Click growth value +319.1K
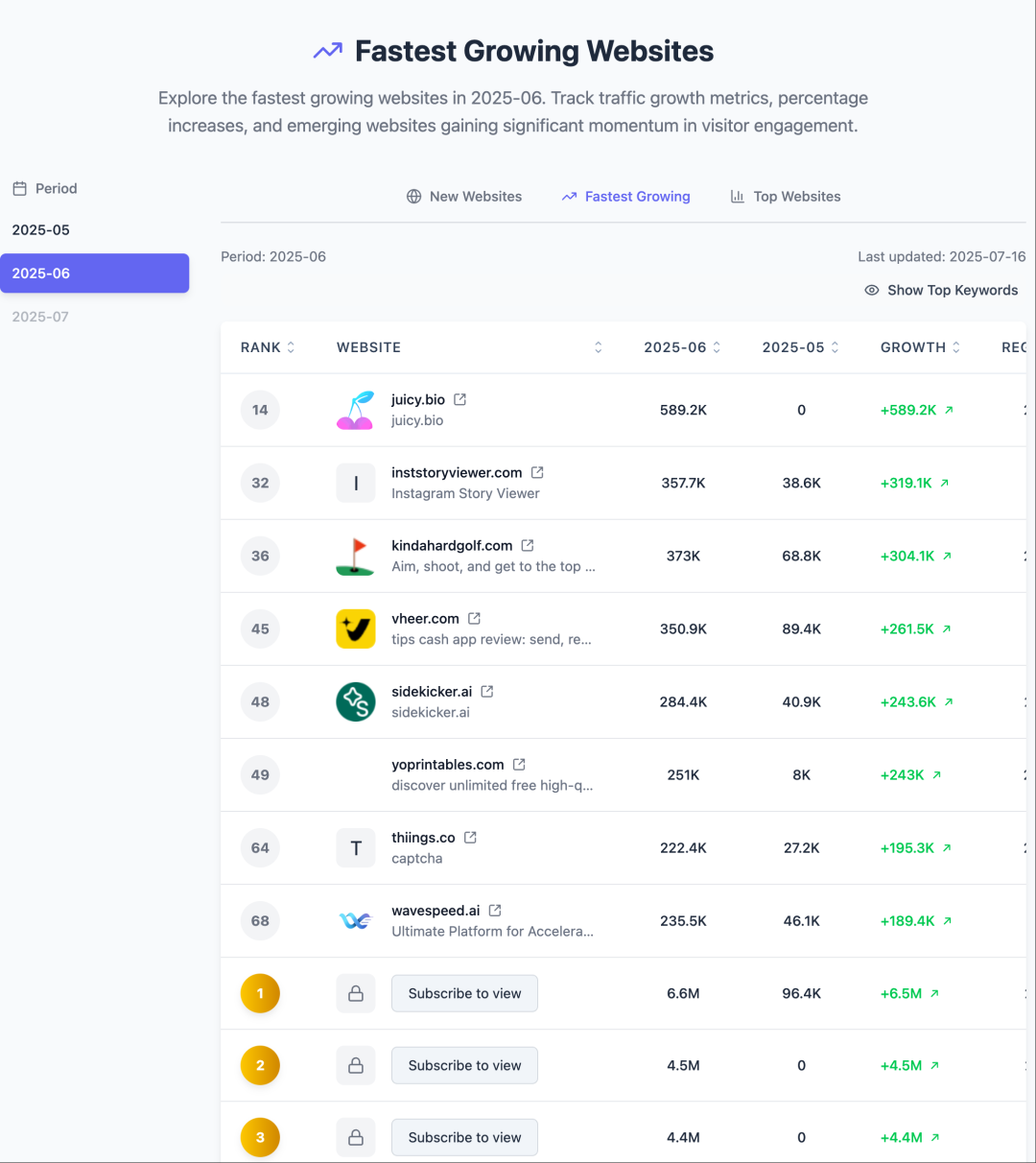The image size is (1036, 1163). [x=906, y=483]
